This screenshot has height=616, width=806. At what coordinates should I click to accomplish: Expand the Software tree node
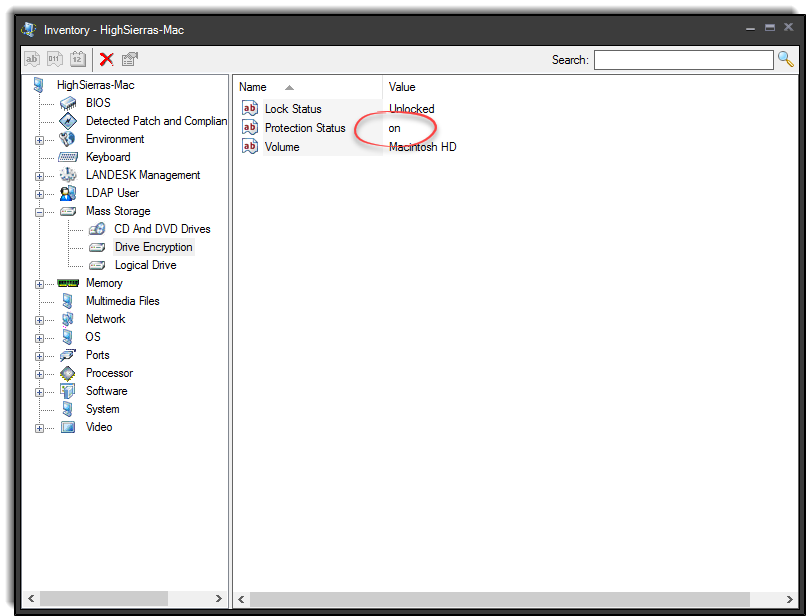point(41,391)
